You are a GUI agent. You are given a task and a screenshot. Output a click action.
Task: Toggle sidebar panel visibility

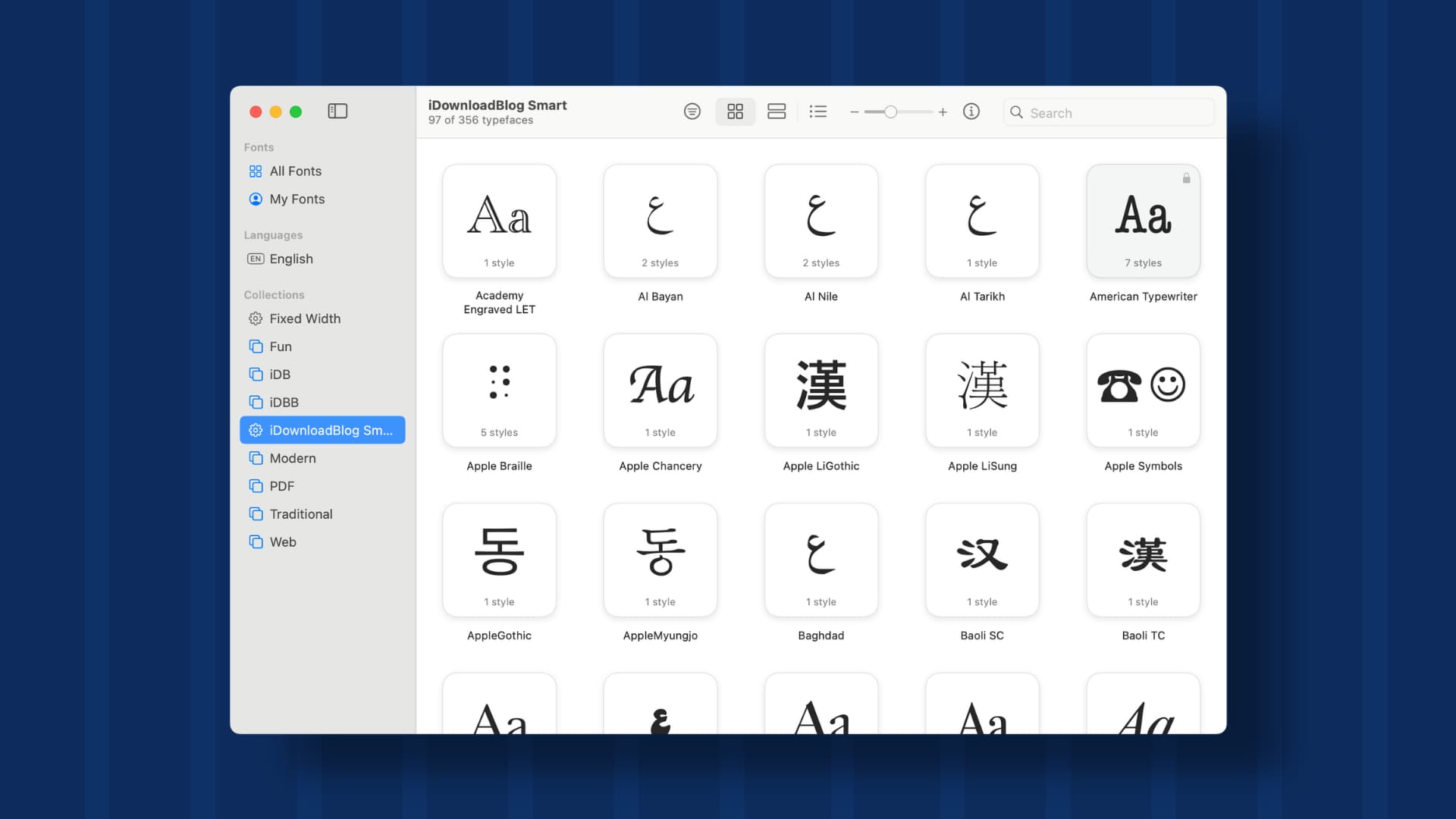(x=338, y=111)
